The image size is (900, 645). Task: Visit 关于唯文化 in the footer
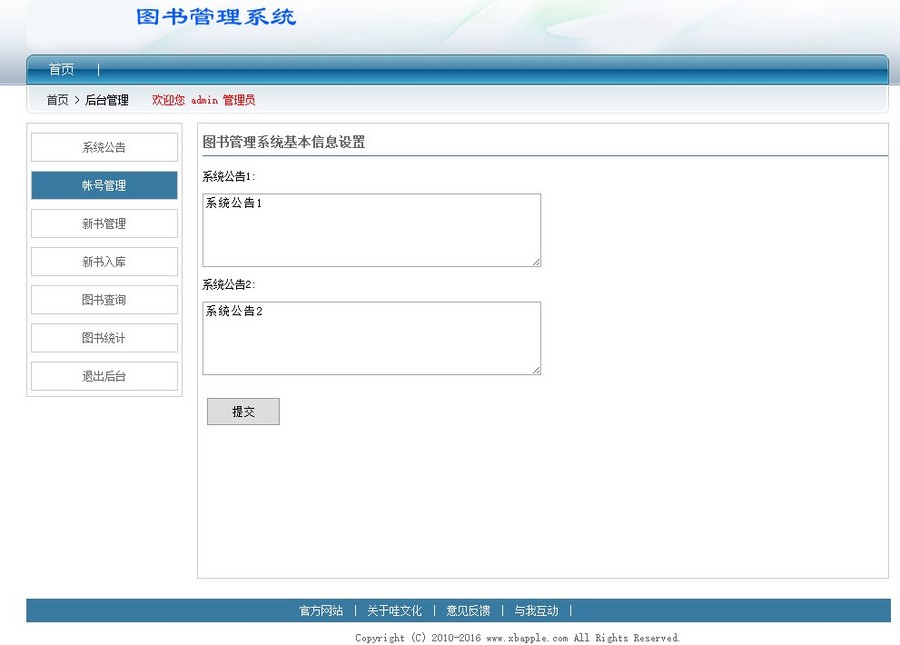[397, 610]
